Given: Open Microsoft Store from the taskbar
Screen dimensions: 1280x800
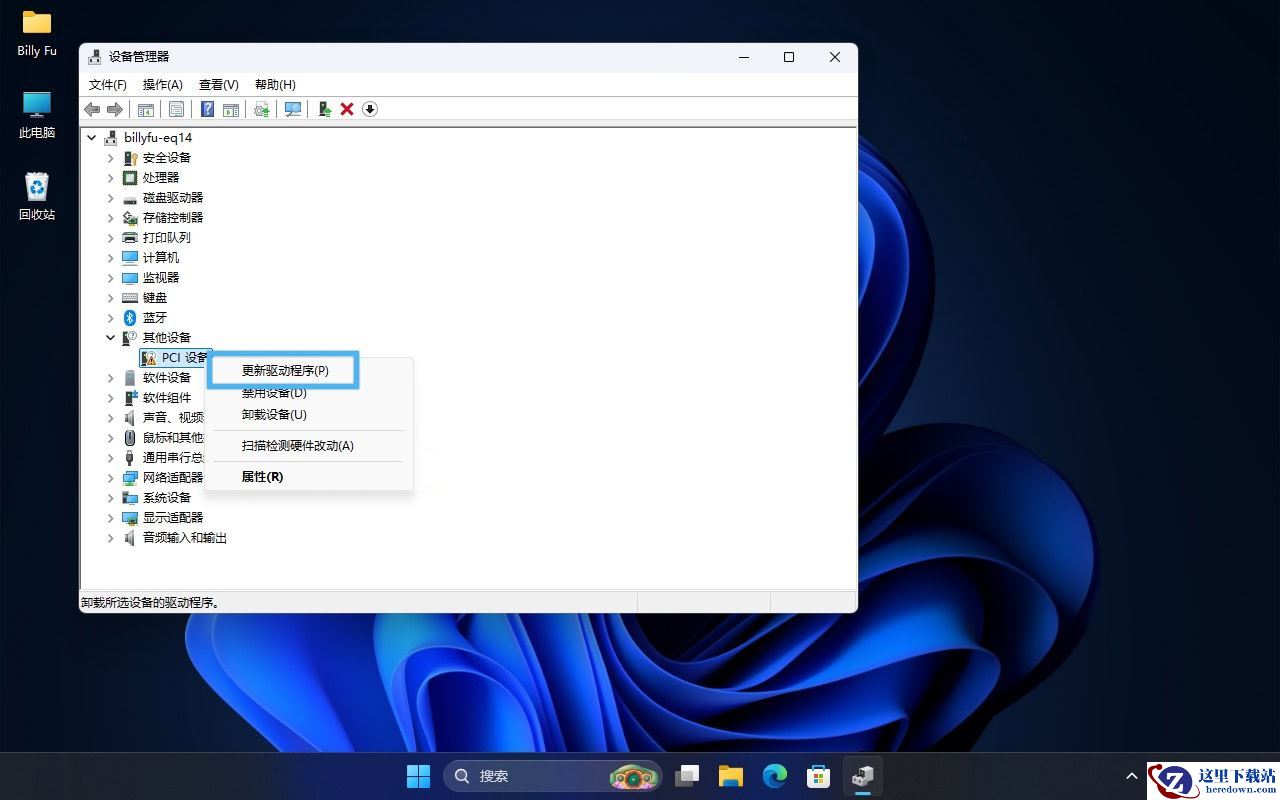Looking at the screenshot, I should point(819,776).
